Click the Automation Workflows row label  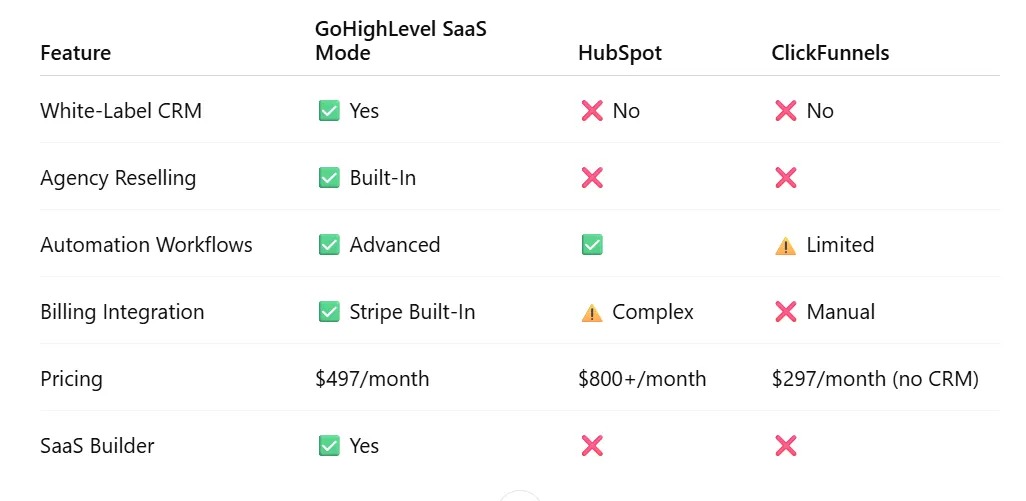tap(146, 245)
